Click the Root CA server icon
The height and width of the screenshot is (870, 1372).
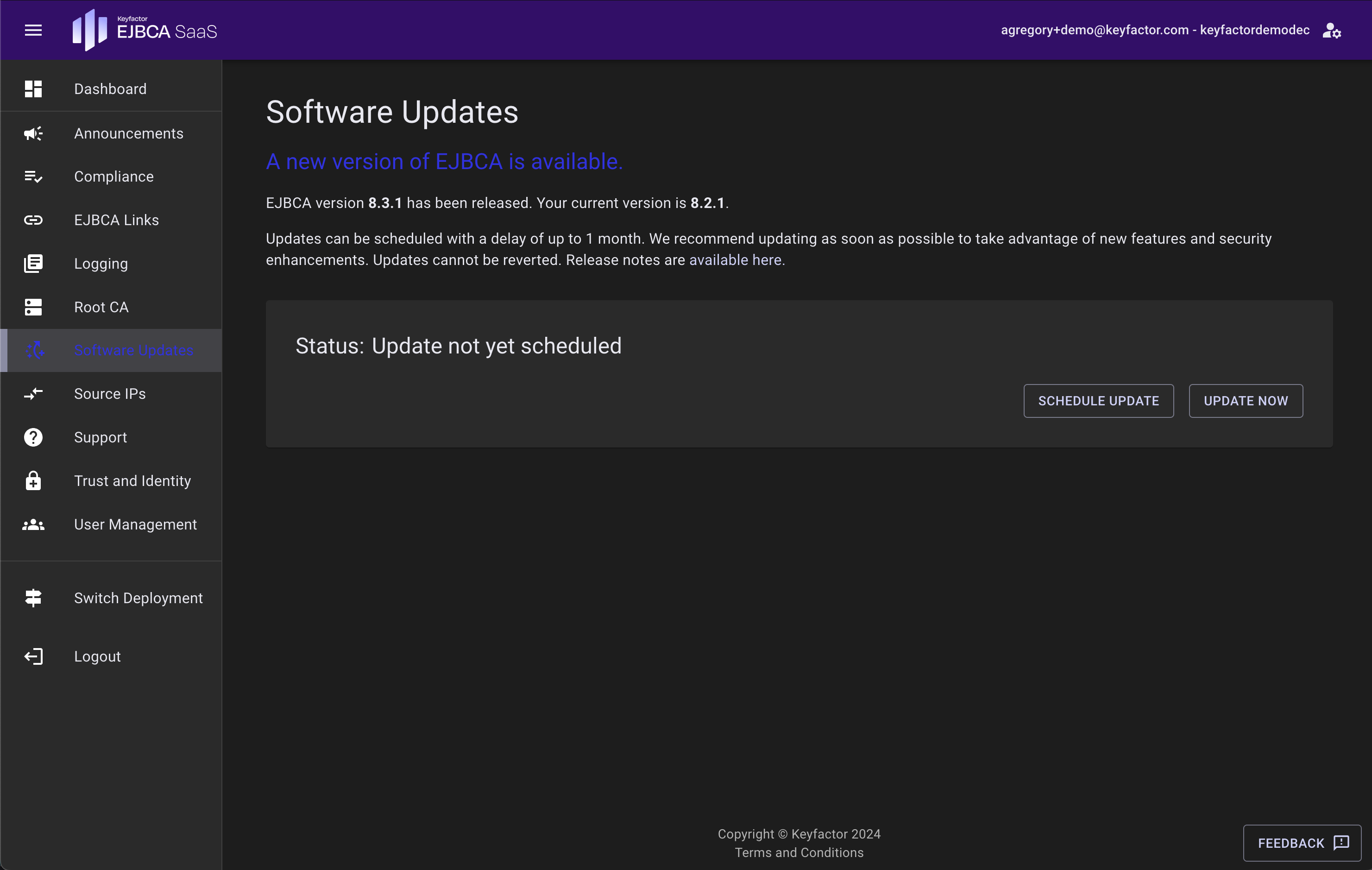[x=33, y=307]
